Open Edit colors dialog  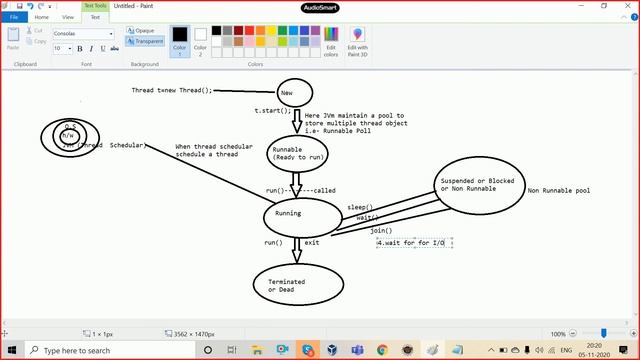click(331, 42)
